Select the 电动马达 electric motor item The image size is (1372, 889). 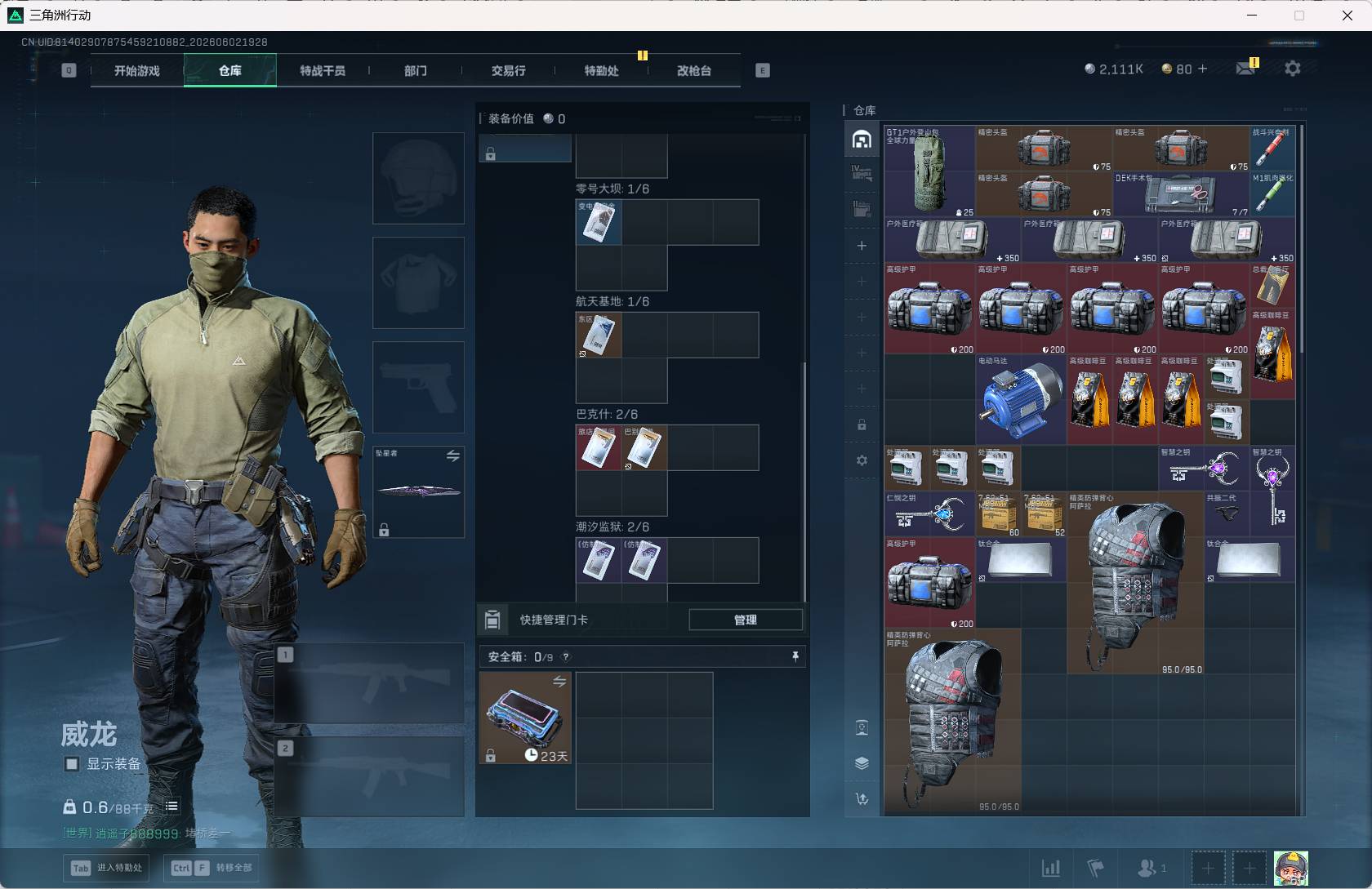[1021, 400]
